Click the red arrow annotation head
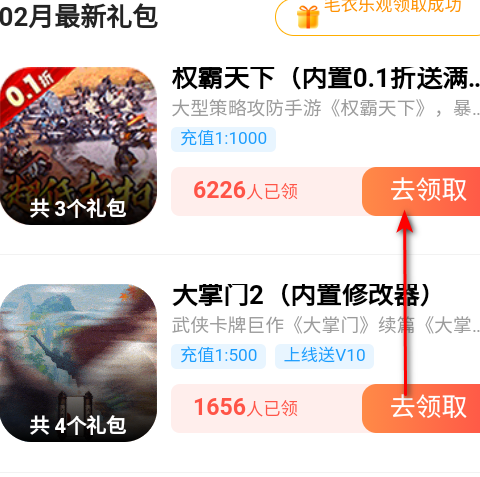The height and width of the screenshot is (477, 480). pos(405,221)
